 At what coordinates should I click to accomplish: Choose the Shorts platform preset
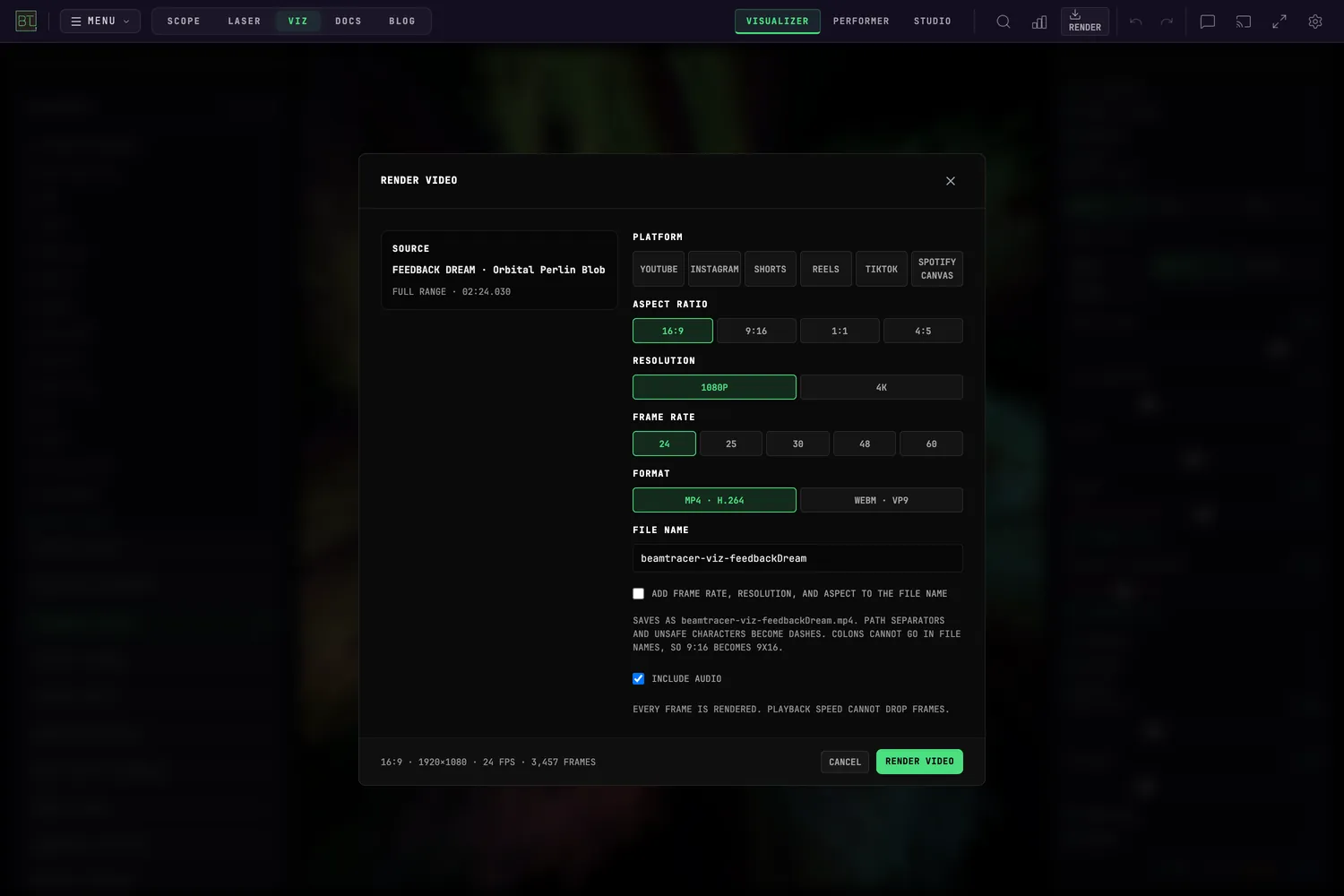(x=771, y=269)
